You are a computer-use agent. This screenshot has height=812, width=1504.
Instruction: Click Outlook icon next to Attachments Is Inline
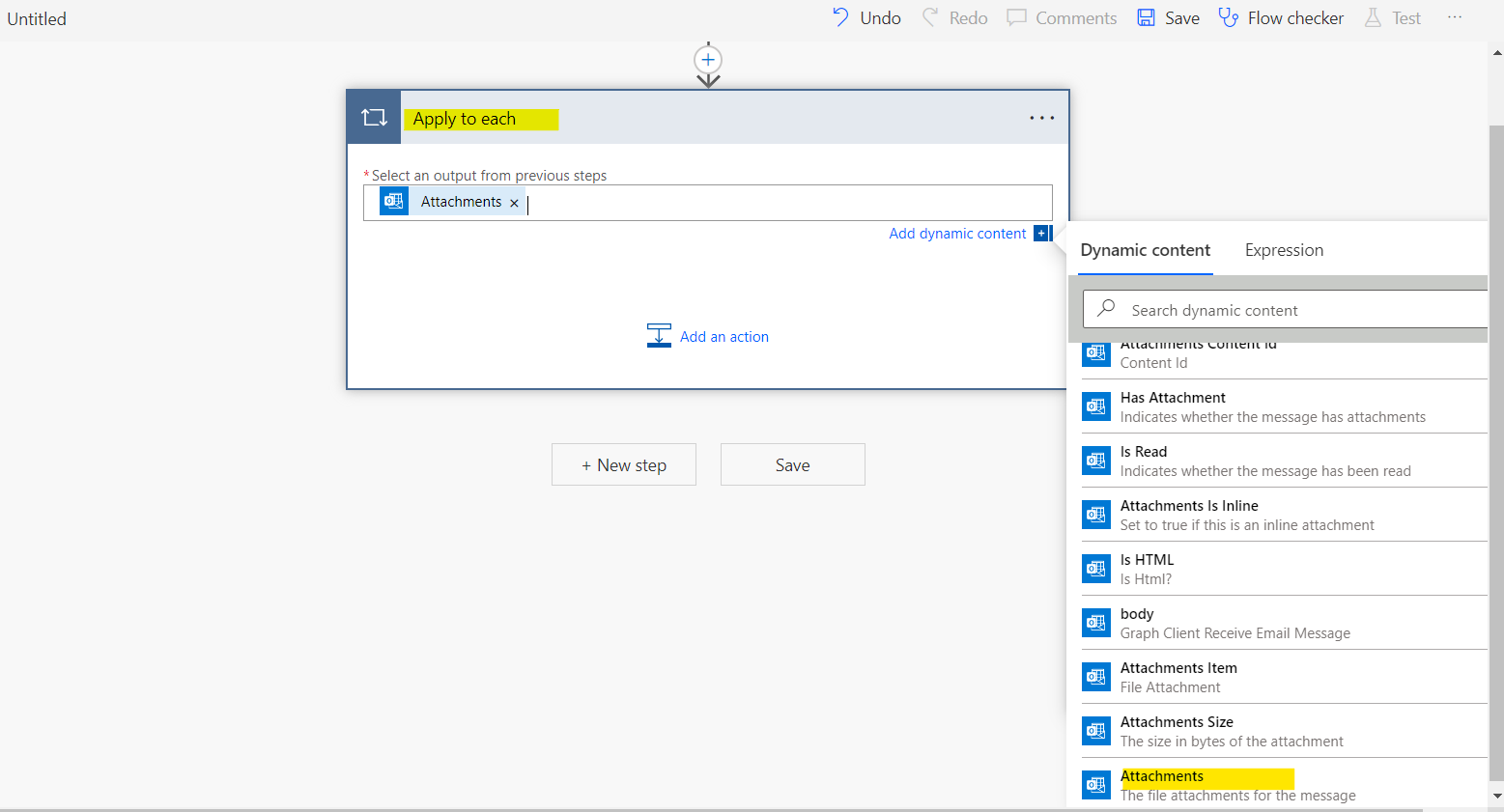point(1096,515)
